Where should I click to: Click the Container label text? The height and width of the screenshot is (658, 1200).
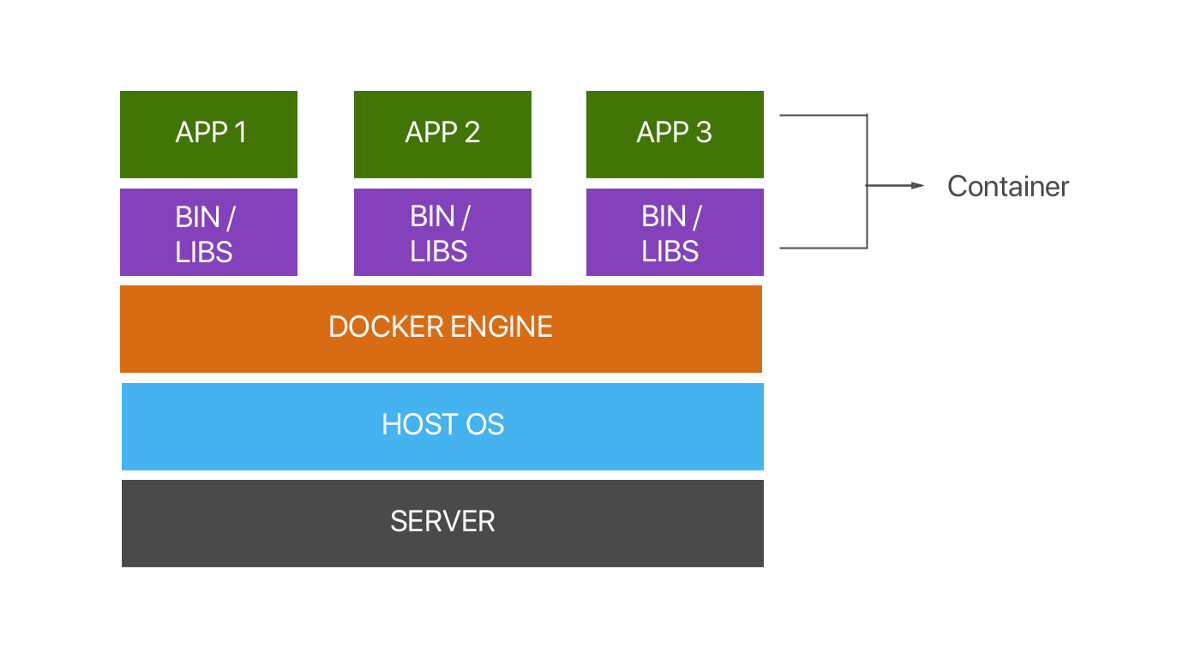click(1008, 186)
